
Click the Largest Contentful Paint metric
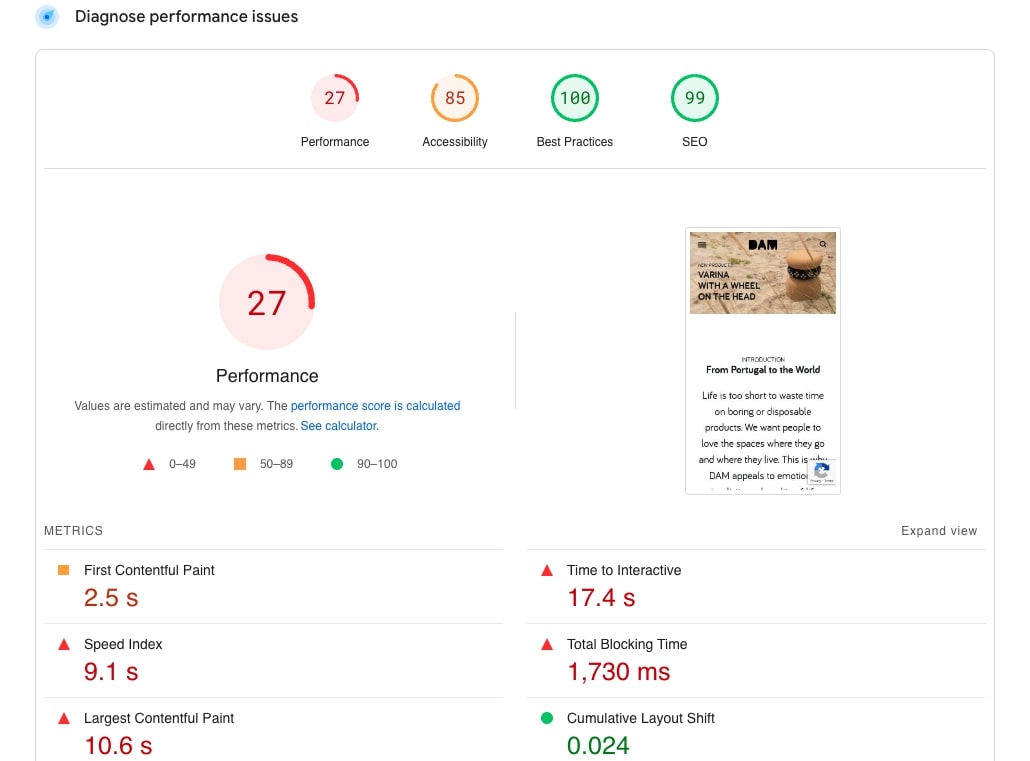point(158,718)
